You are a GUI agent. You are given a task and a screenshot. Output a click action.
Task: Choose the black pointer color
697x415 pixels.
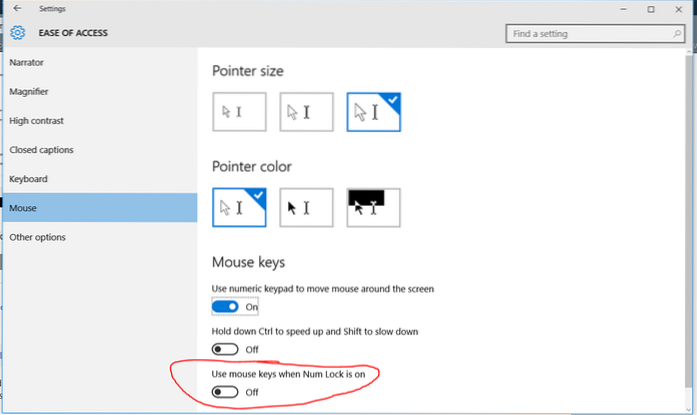coord(306,207)
